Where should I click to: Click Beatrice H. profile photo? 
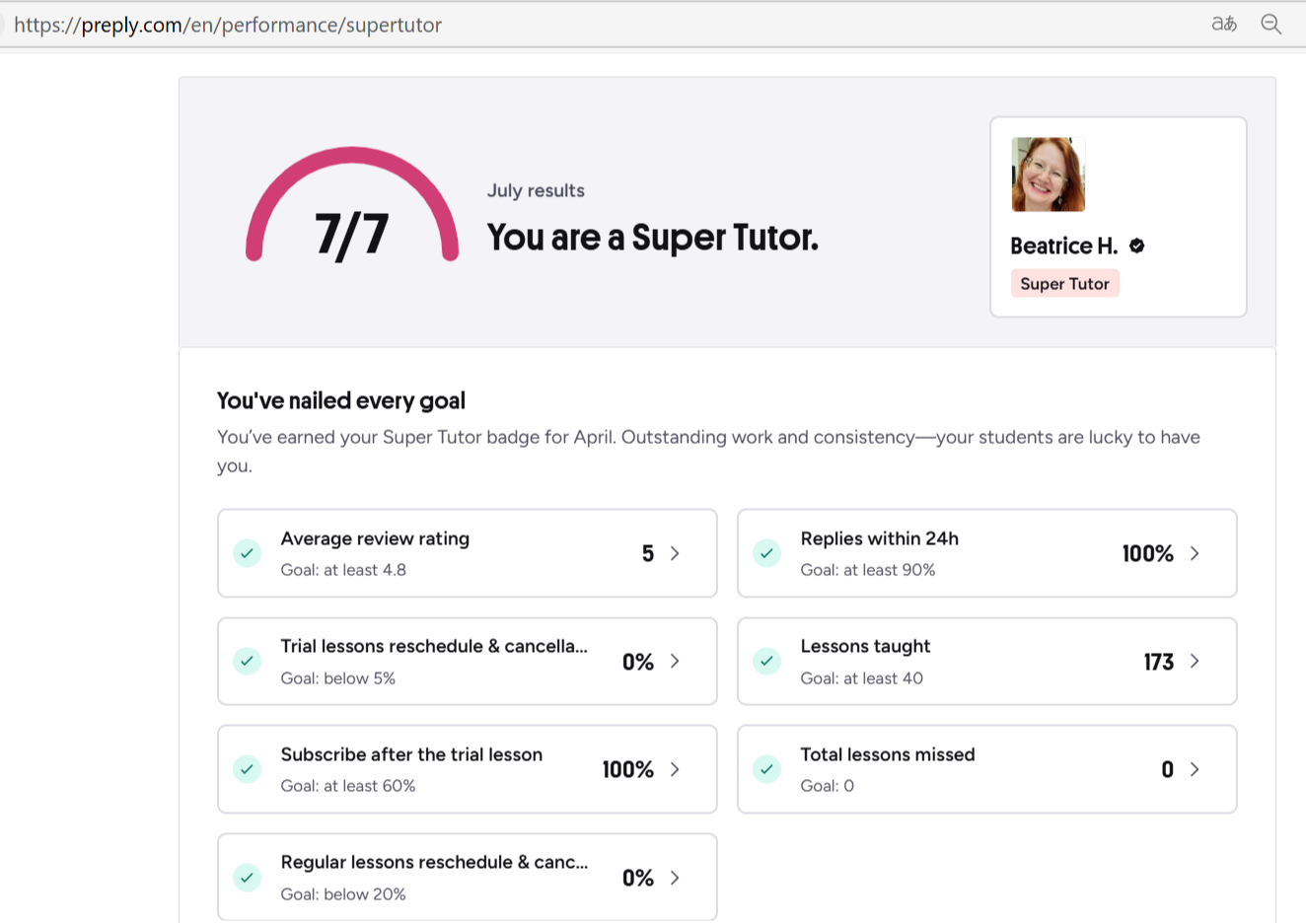pyautogui.click(x=1049, y=175)
